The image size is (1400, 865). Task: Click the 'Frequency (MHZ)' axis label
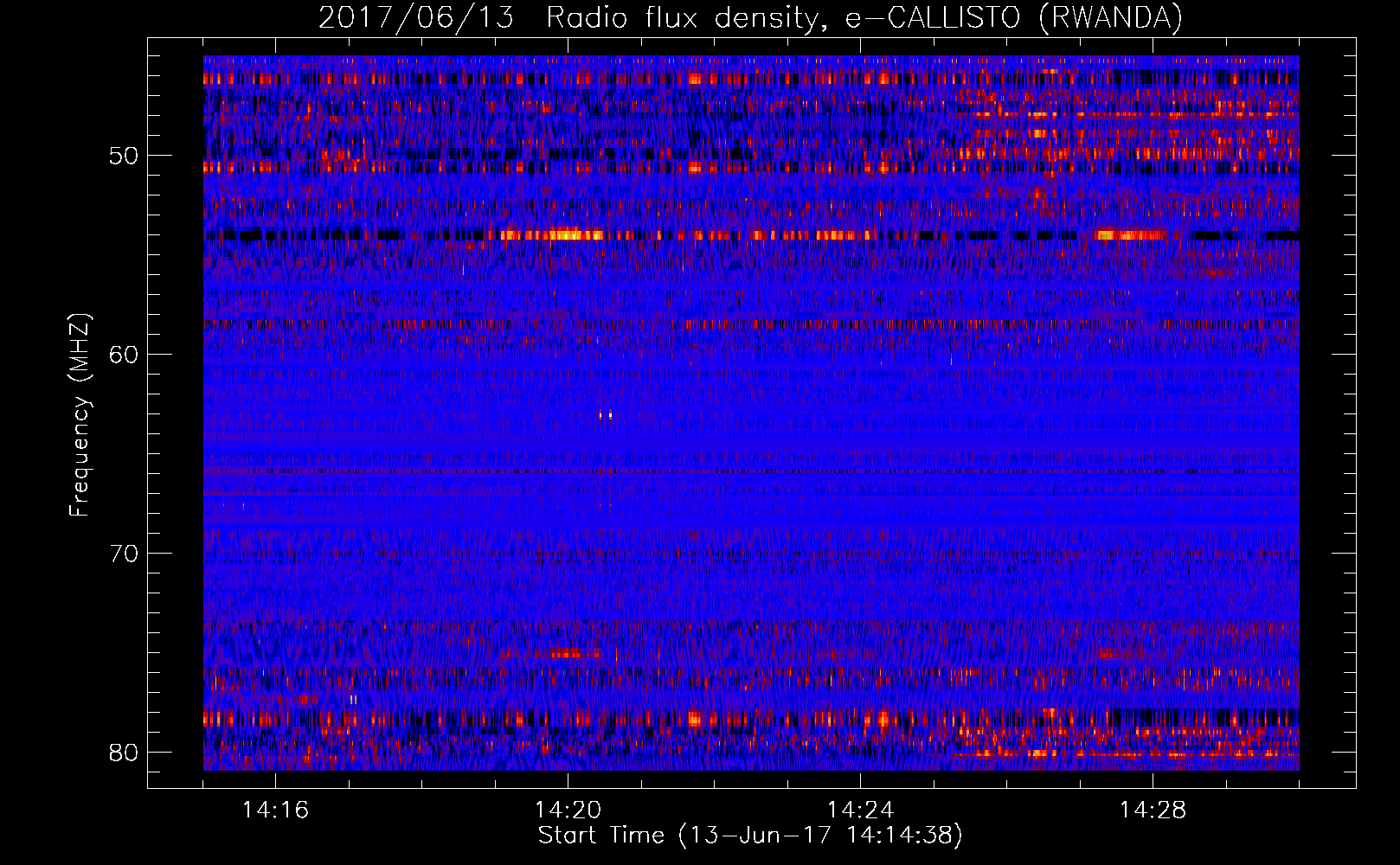(80, 415)
